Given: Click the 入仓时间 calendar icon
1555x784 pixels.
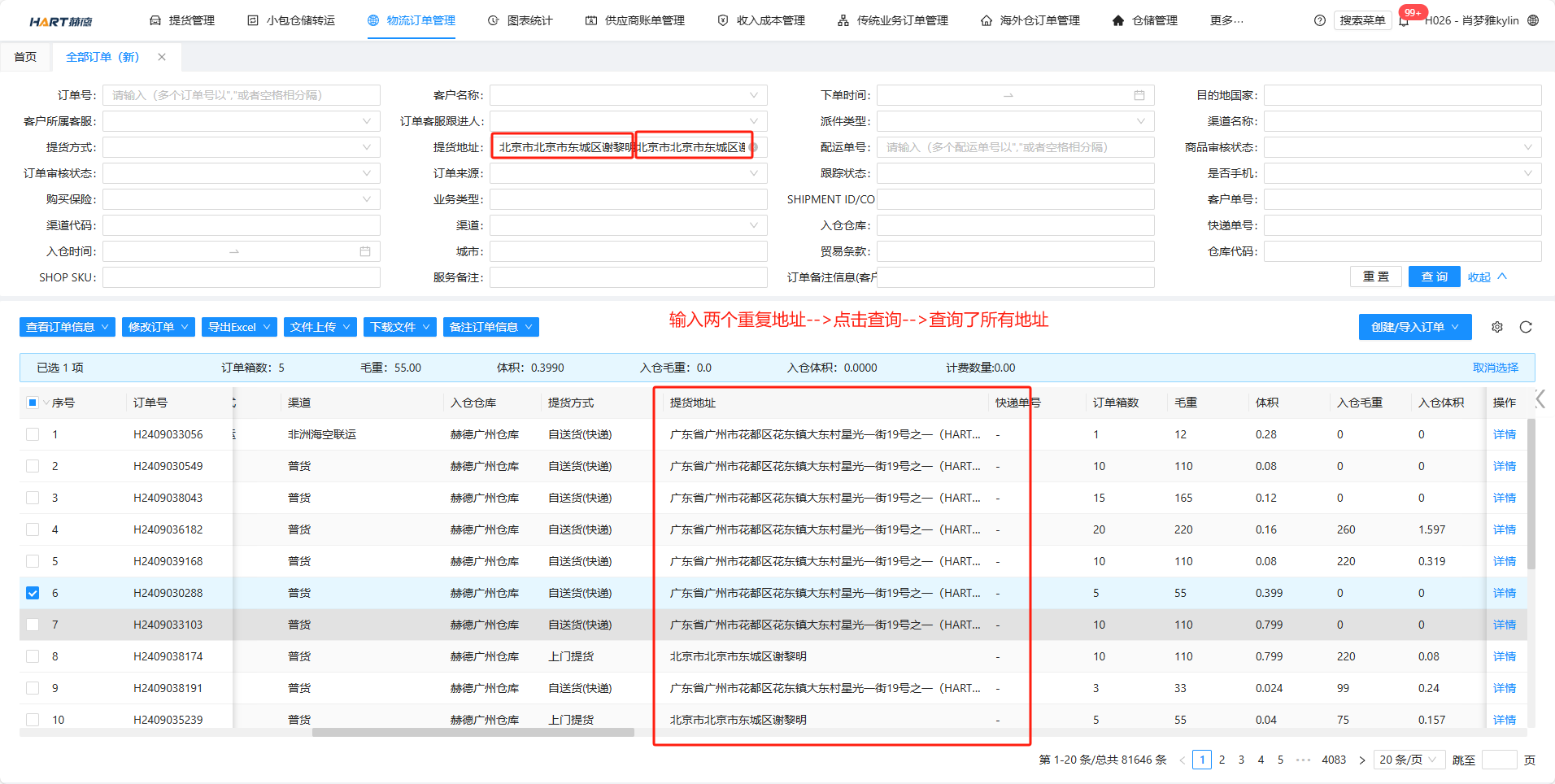Looking at the screenshot, I should [x=365, y=251].
